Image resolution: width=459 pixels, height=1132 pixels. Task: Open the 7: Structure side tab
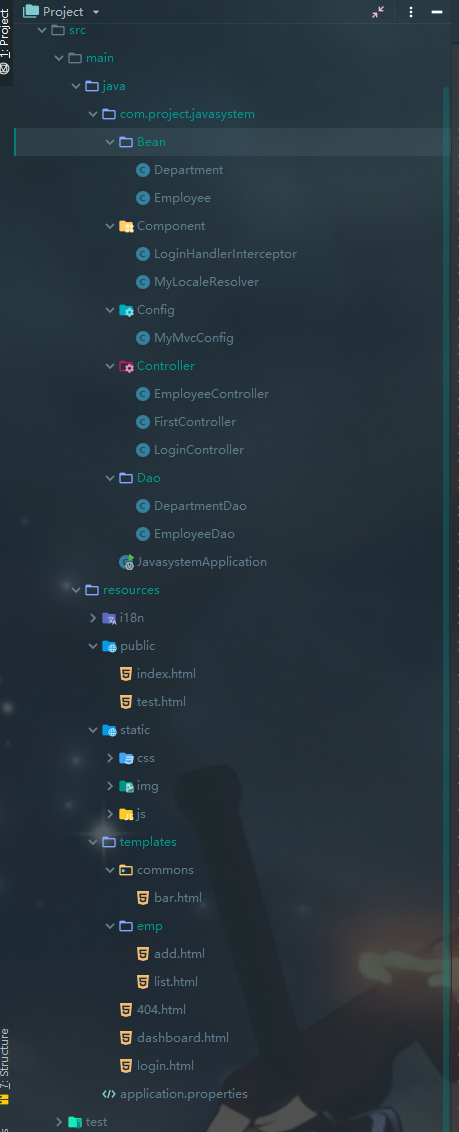click(x=6, y=1067)
